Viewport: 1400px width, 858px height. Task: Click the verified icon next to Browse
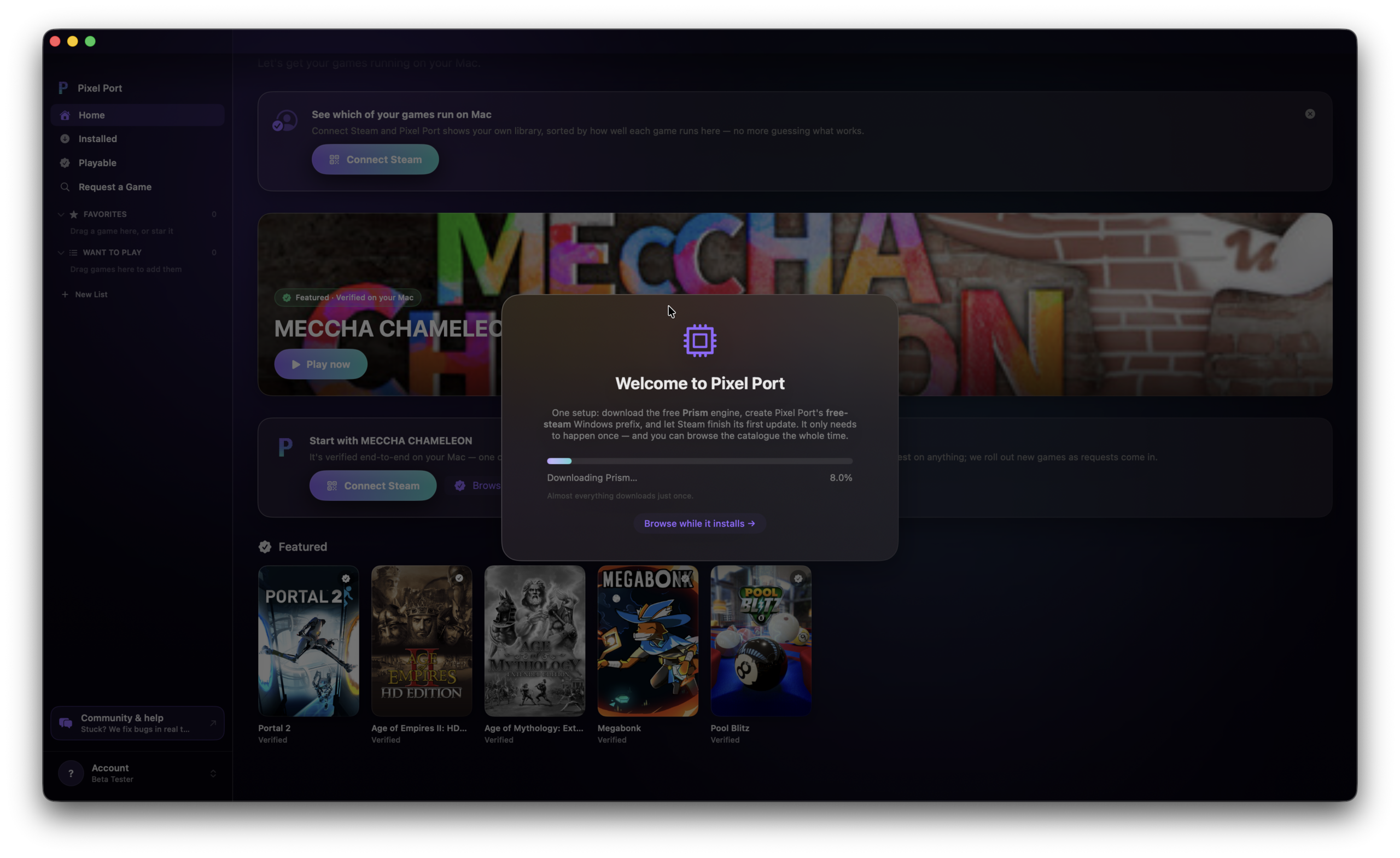click(460, 485)
